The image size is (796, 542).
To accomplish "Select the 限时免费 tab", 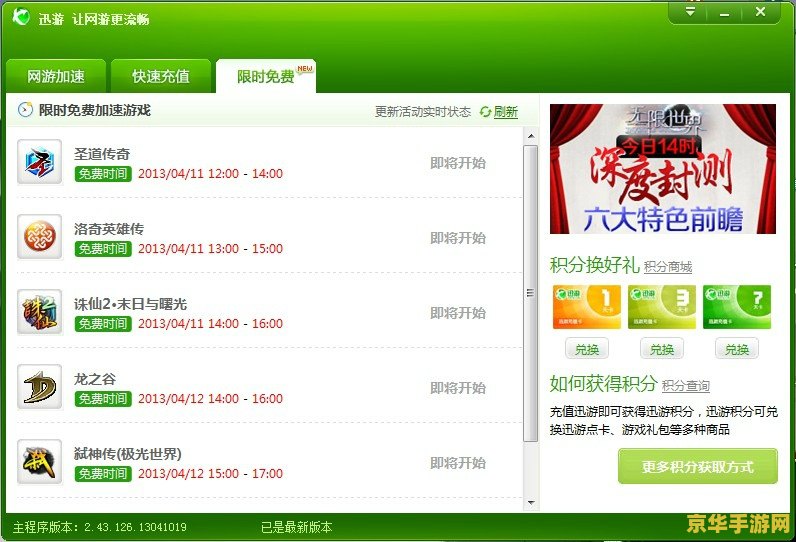I will (x=266, y=76).
